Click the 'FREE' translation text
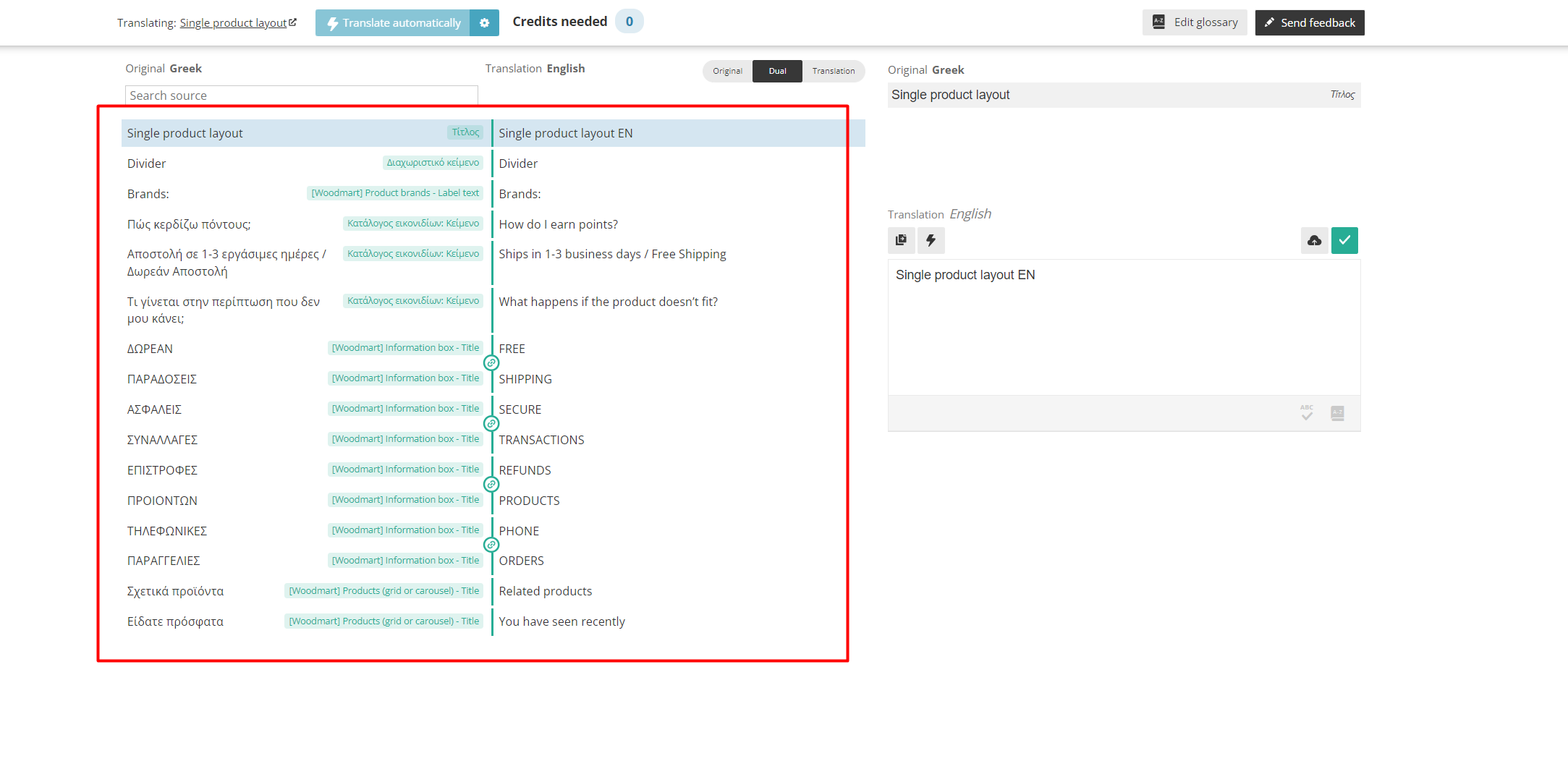This screenshot has height=769, width=1568. click(x=512, y=349)
